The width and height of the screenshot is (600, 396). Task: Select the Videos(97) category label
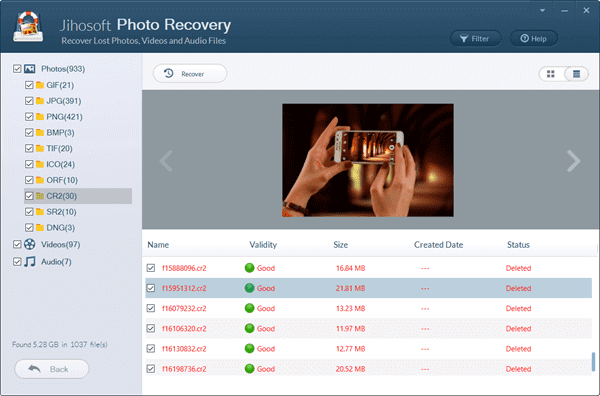click(x=60, y=244)
